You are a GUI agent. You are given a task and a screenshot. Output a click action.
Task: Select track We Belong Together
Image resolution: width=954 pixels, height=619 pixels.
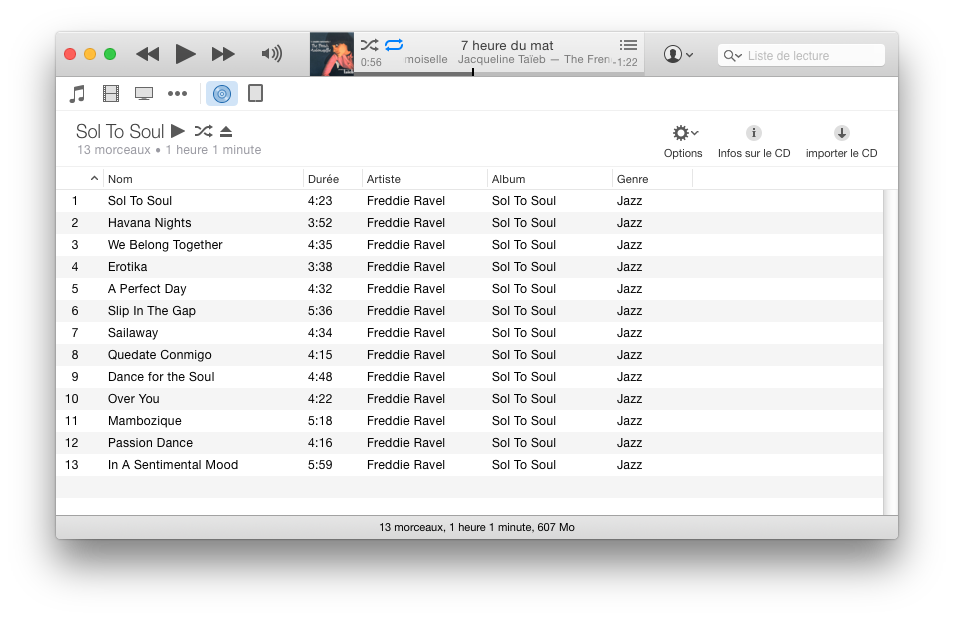tap(469, 245)
